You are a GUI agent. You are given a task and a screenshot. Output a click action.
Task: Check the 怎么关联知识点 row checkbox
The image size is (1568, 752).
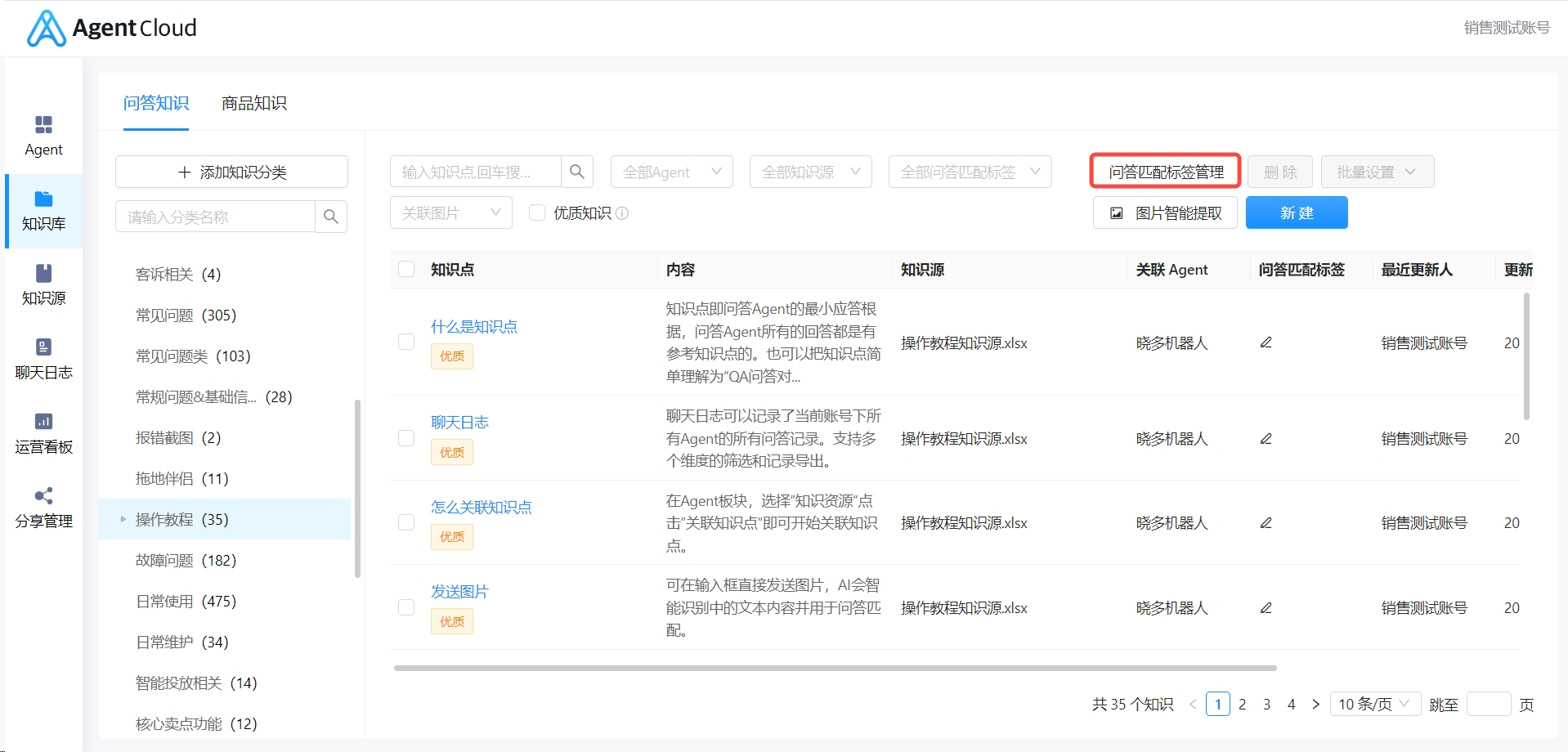pos(406,522)
